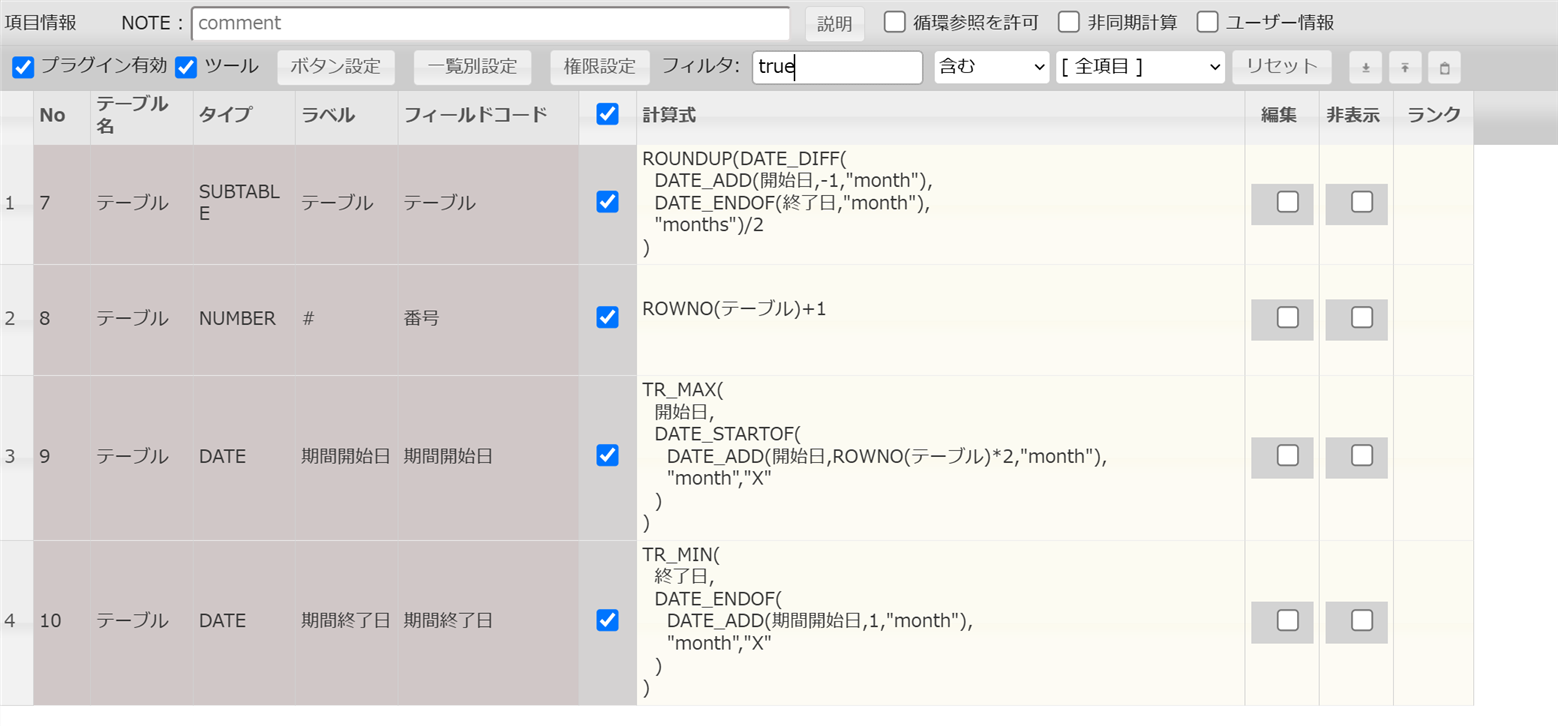Click the 計算式 column header

click(x=940, y=115)
